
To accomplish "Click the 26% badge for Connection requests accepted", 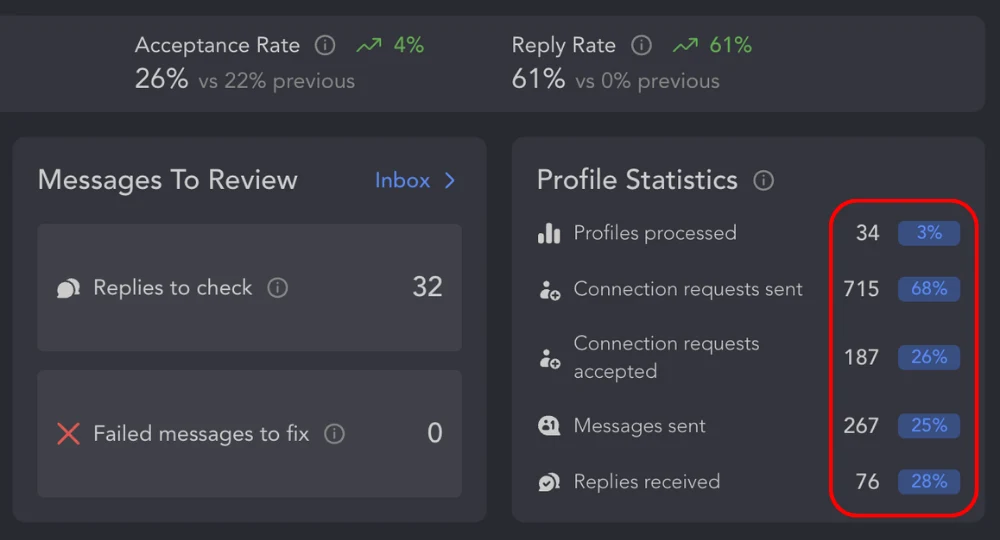I will pos(929,357).
